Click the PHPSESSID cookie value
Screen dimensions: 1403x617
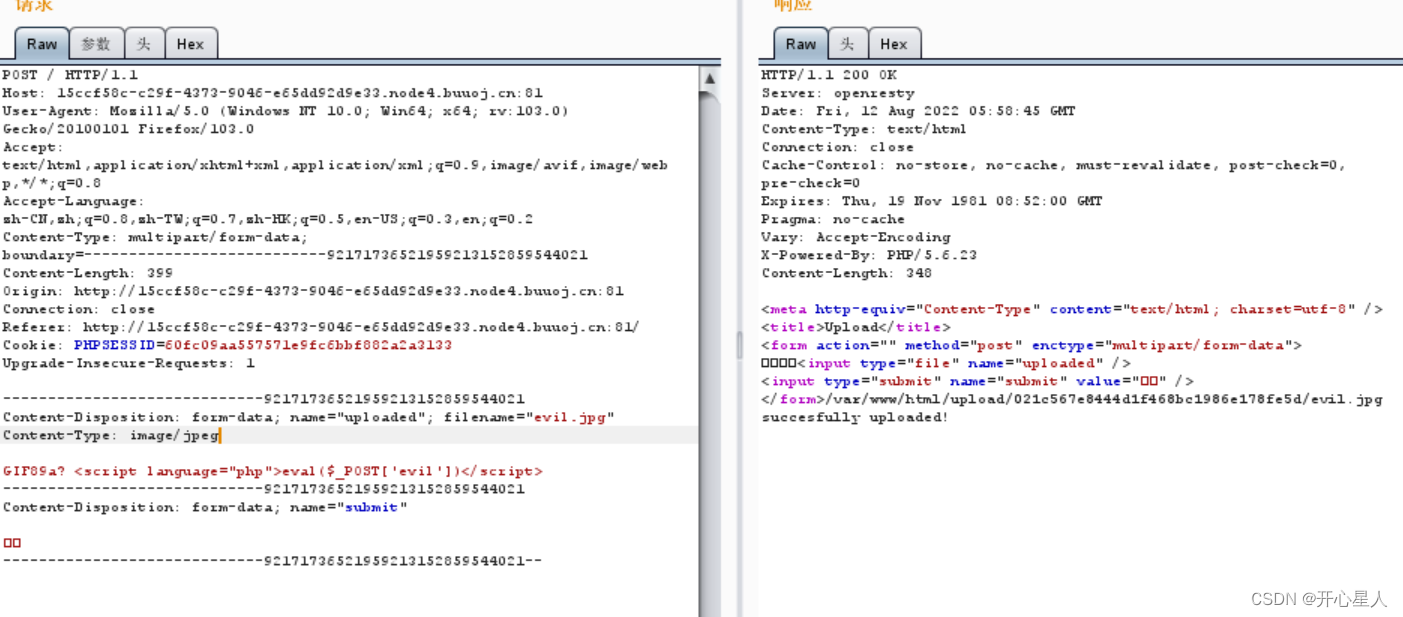(x=308, y=345)
